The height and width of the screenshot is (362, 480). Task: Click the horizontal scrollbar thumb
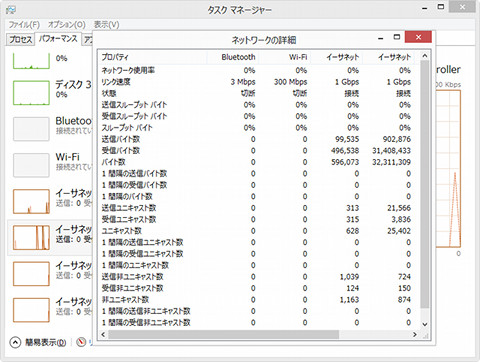point(223,334)
